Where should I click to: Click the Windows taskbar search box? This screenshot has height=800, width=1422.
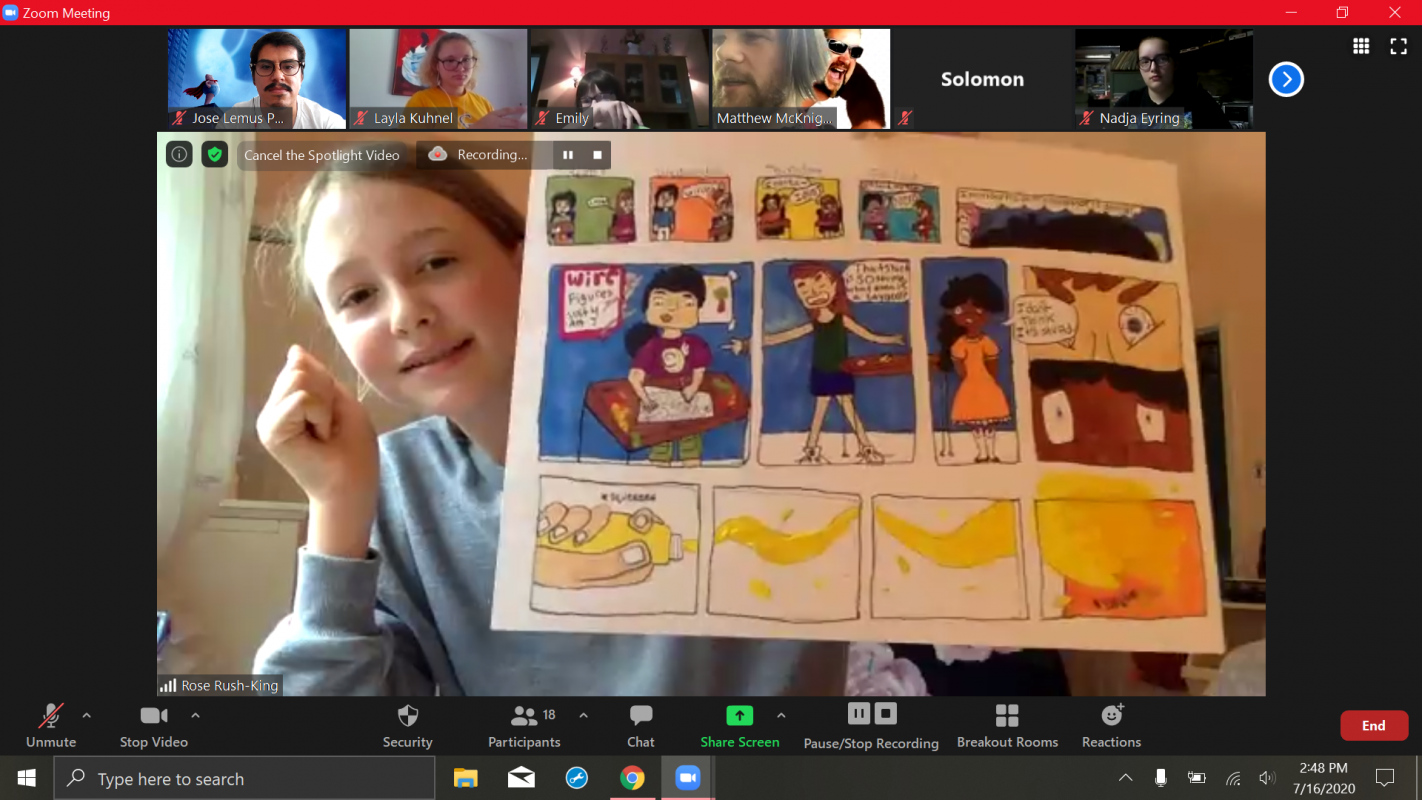click(x=245, y=779)
